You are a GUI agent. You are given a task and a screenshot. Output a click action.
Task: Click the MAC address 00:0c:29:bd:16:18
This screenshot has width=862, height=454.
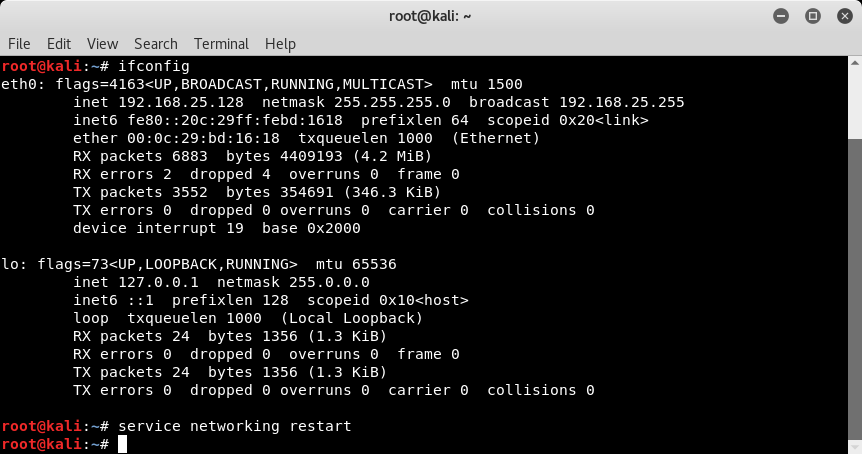click(203, 138)
